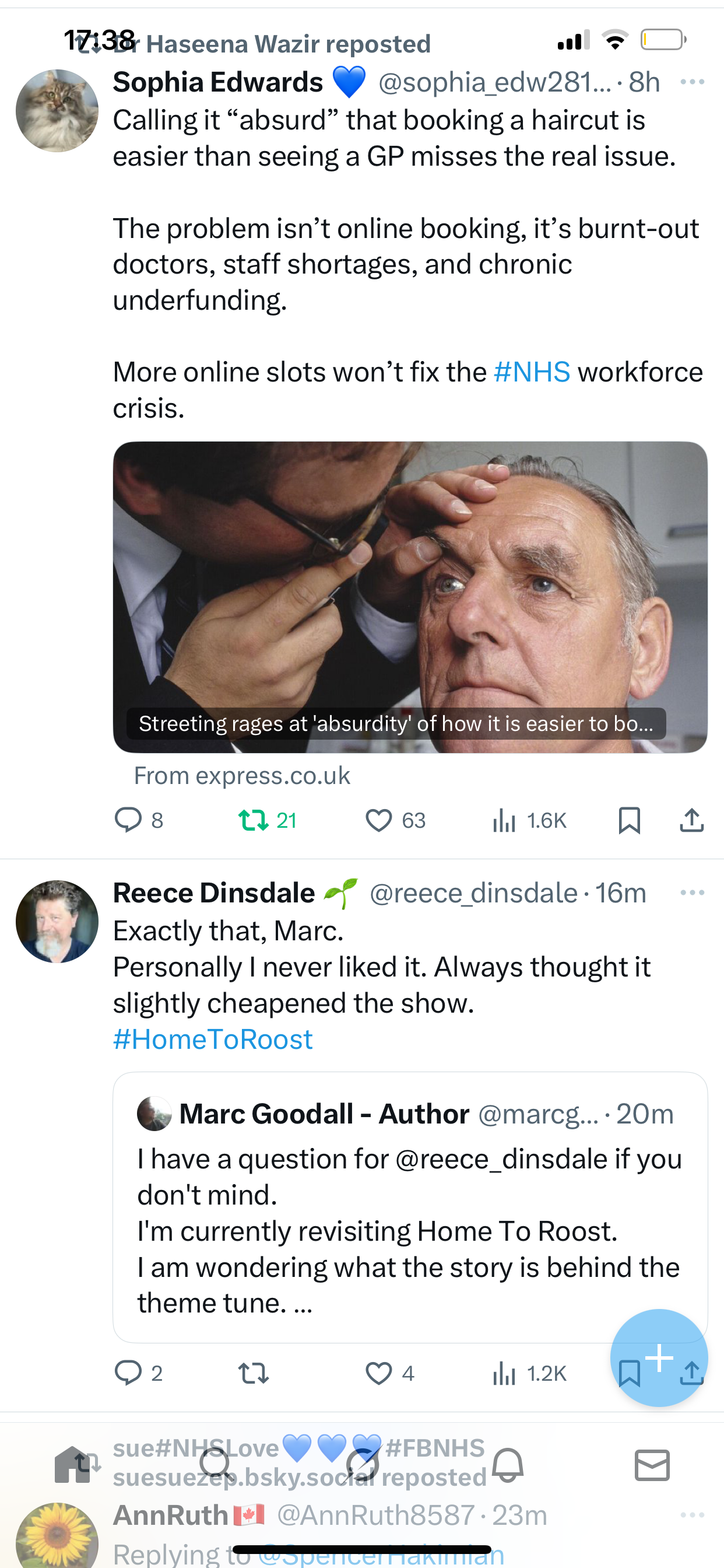The height and width of the screenshot is (1568, 724).
Task: Open more options for Reece Dinsdale's tweet
Action: (x=693, y=892)
